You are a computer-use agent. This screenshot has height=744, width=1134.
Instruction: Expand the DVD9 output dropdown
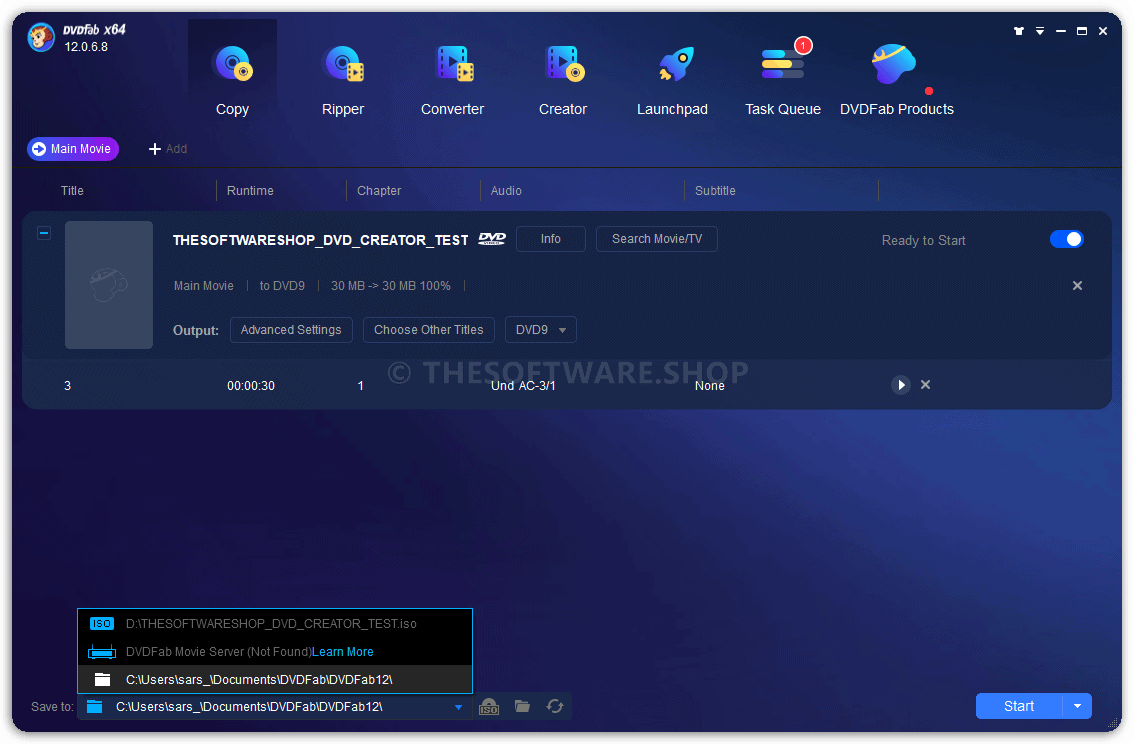(x=540, y=330)
